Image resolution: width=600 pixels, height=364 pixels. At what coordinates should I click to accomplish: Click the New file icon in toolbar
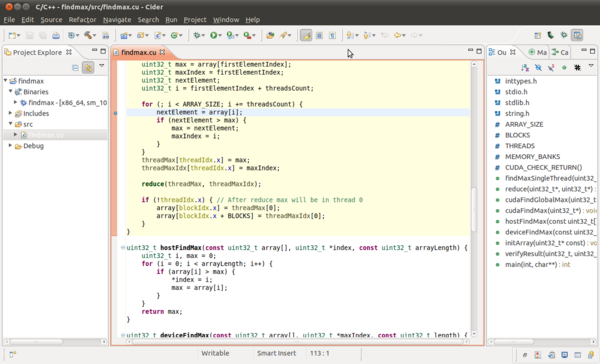tap(12, 35)
